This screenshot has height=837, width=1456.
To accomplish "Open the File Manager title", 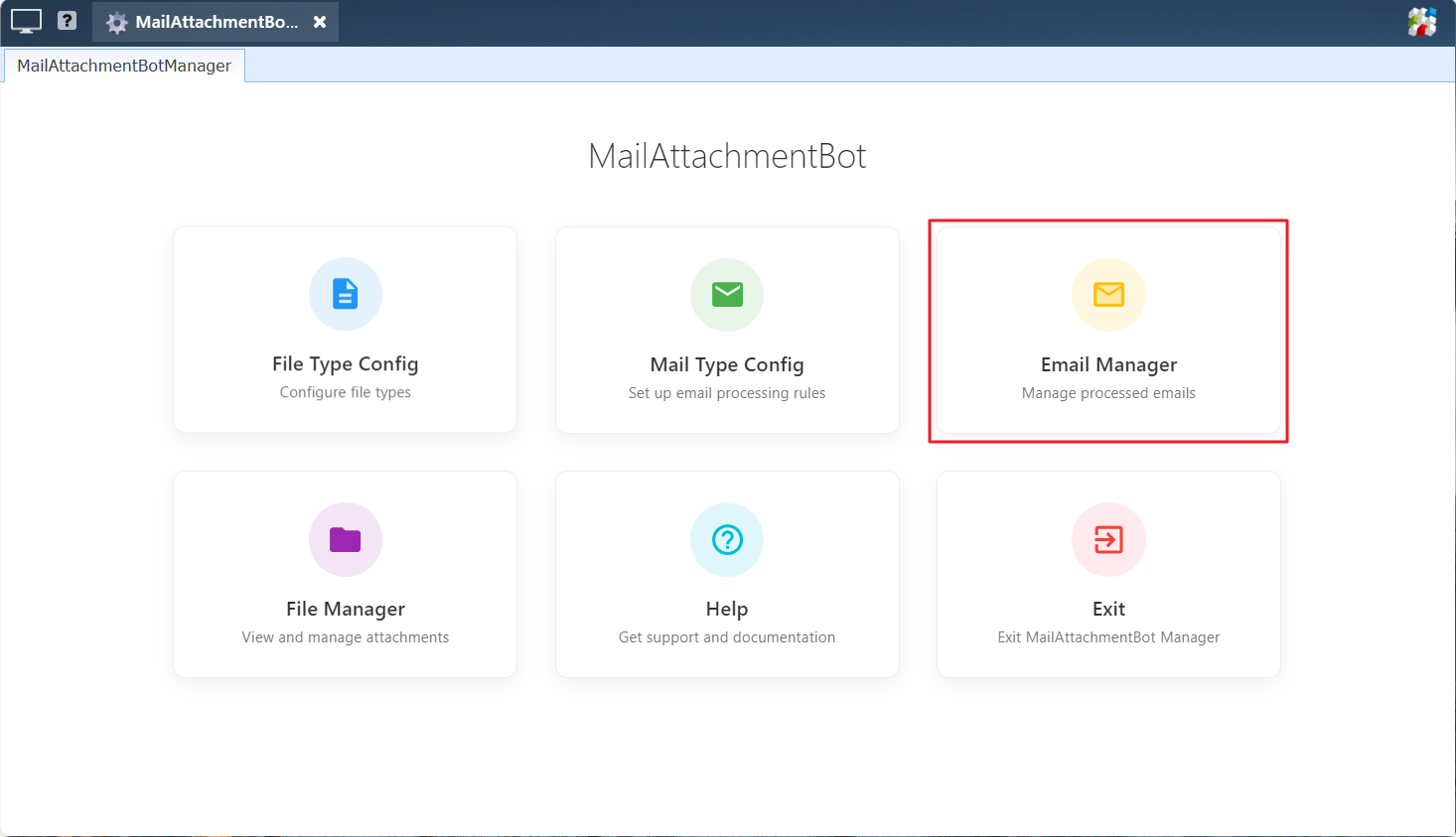I will 345,609.
